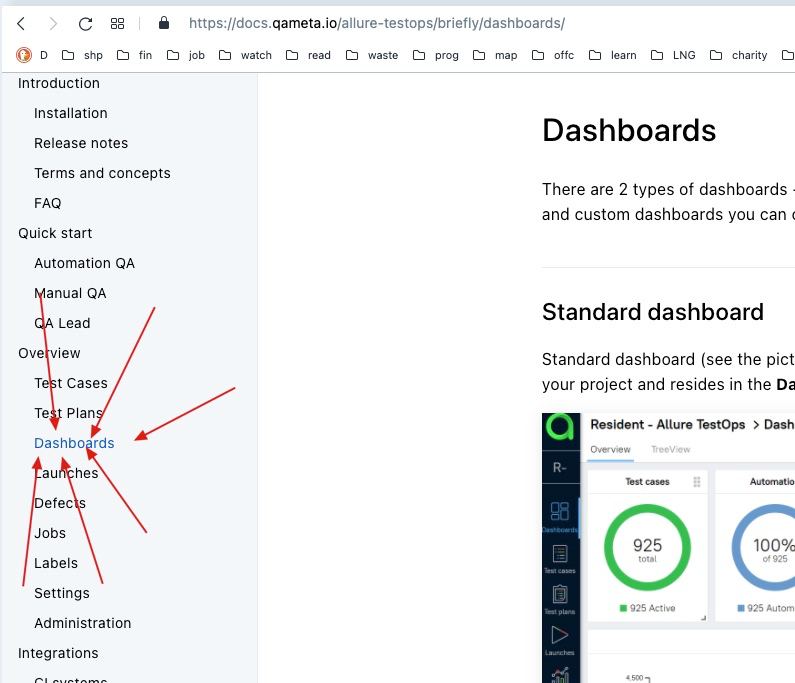This screenshot has width=795, height=683.
Task: Click the browser back arrow
Action: pyautogui.click(x=21, y=23)
